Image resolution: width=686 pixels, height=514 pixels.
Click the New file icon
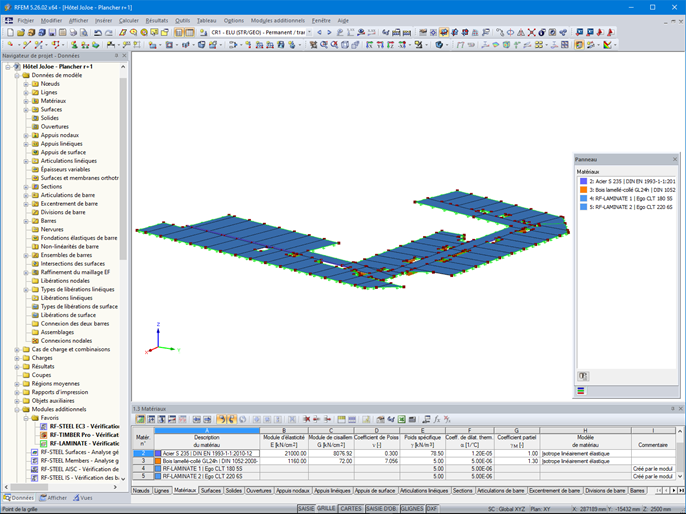(x=10, y=32)
